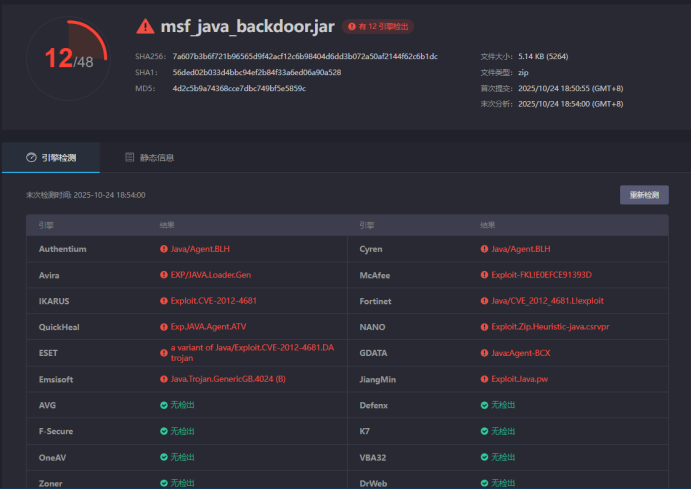Click the red alert icon in the NANO row

click(x=484, y=327)
